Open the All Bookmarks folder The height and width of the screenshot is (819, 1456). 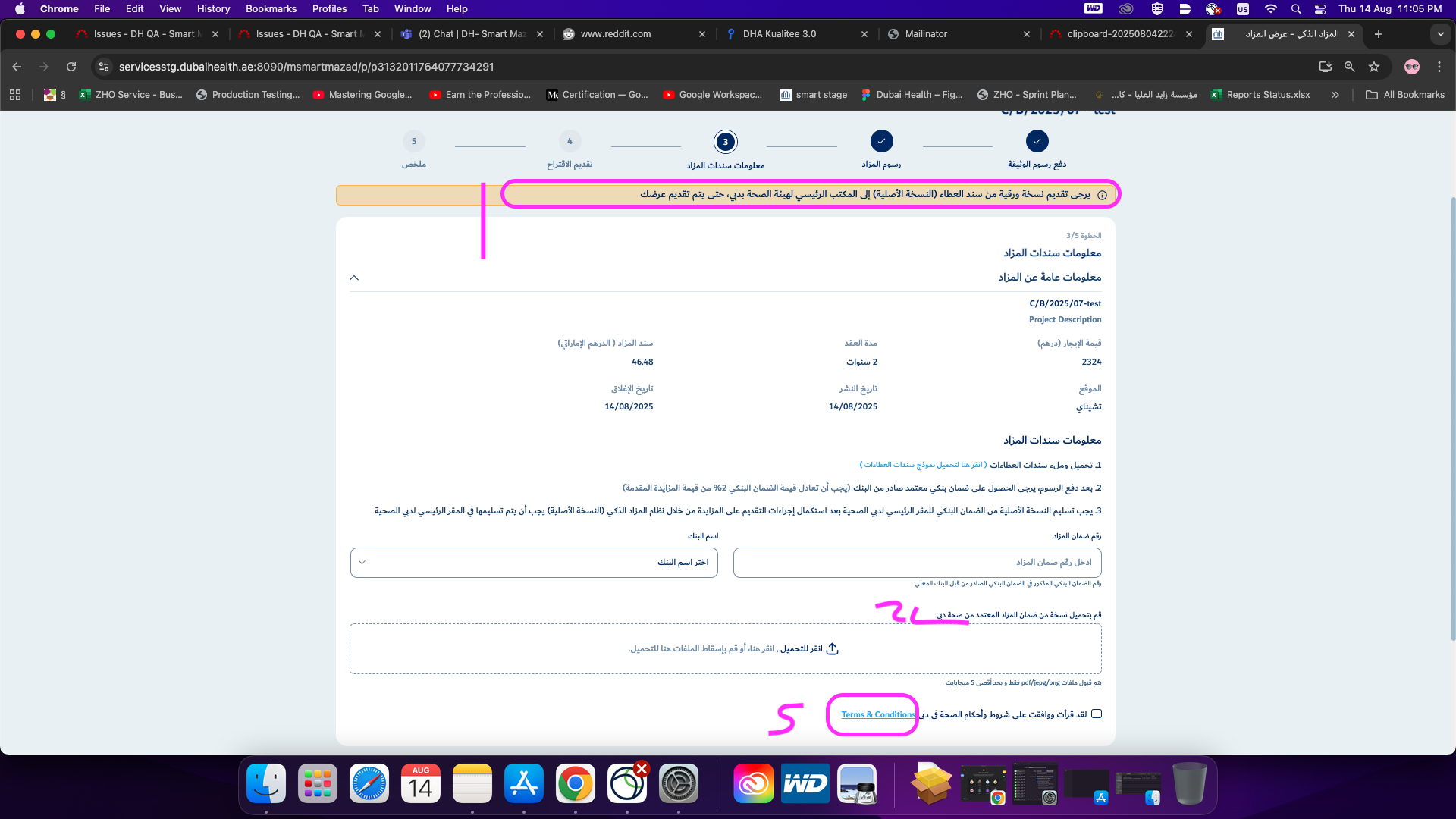[1405, 95]
